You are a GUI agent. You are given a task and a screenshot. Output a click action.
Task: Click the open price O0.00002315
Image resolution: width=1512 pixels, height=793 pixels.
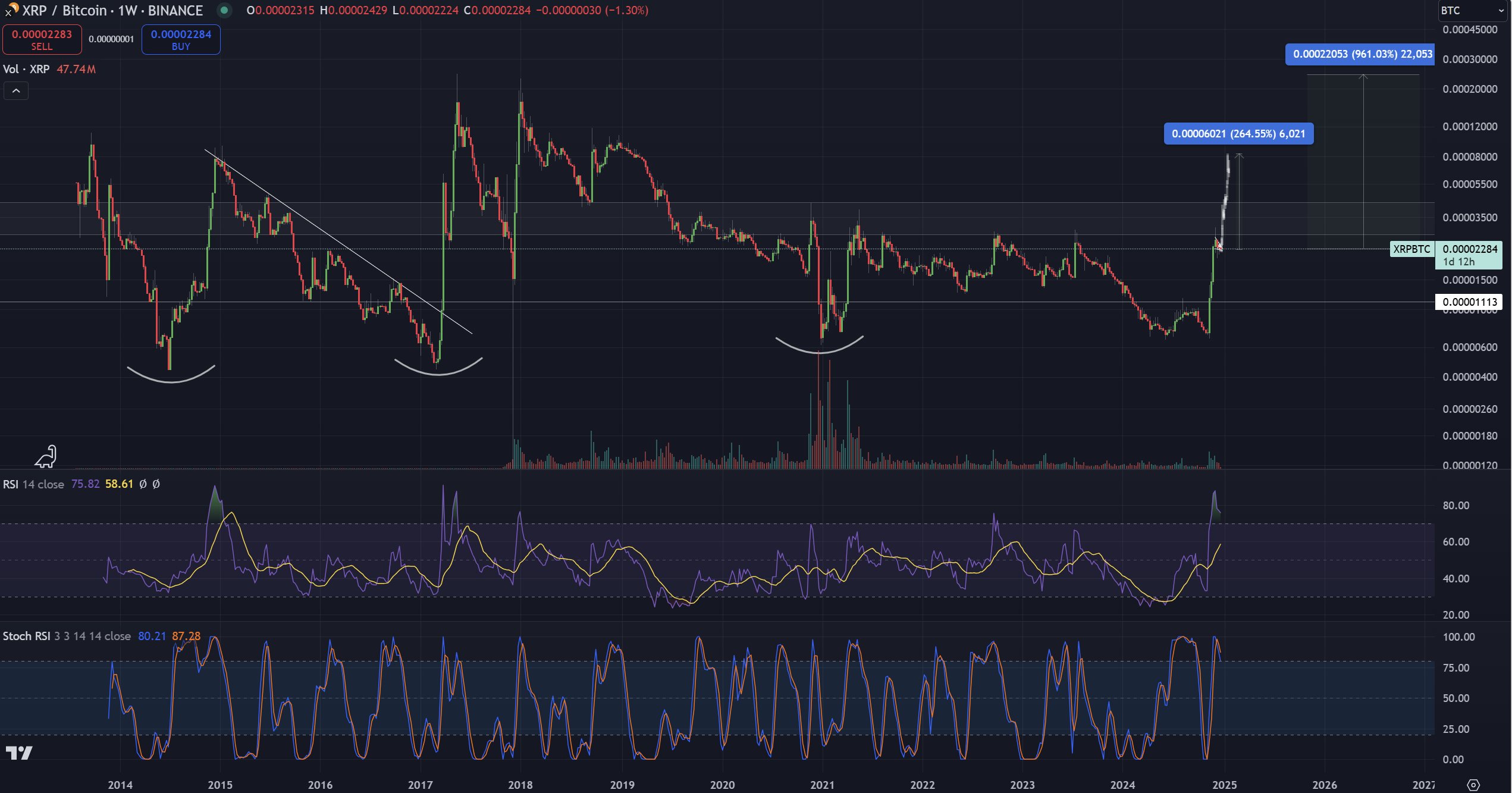280,10
